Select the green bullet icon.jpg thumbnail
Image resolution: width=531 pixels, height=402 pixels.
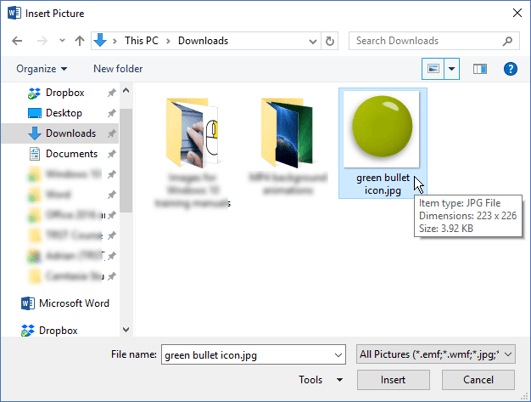(x=383, y=143)
